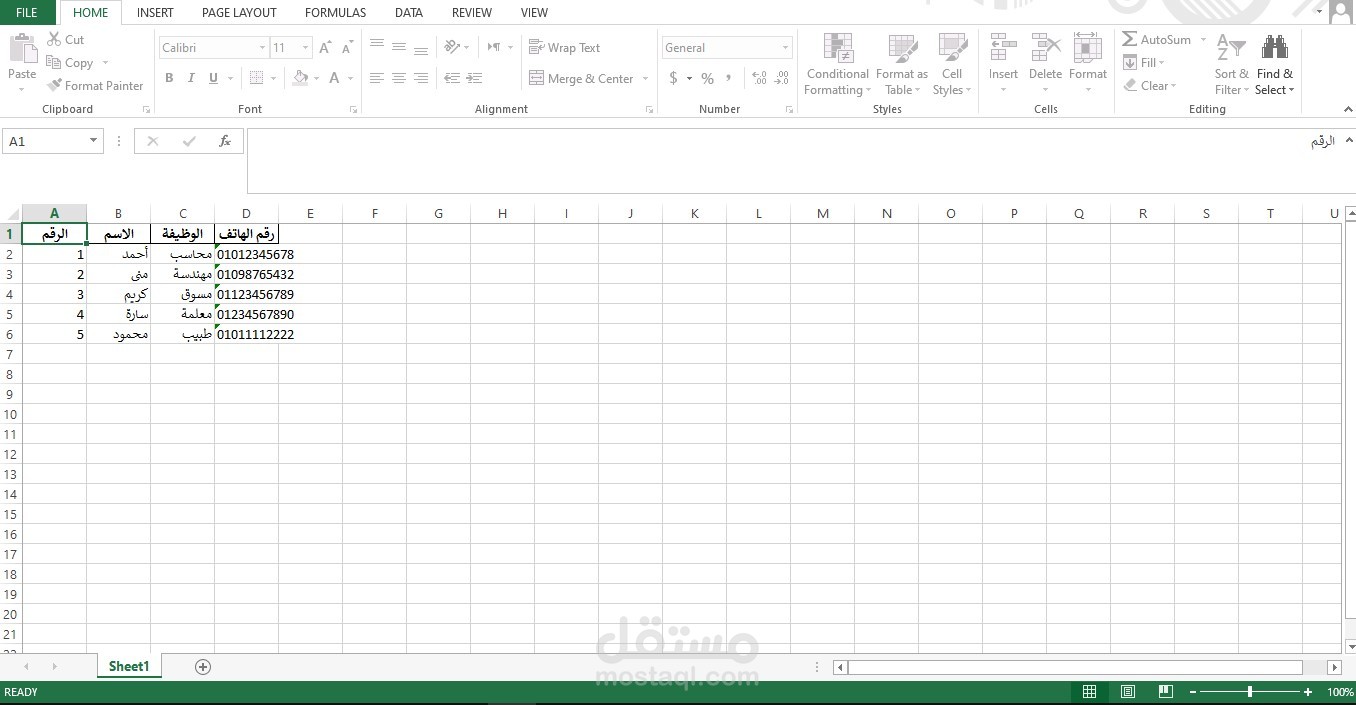The image size is (1356, 705).
Task: Apply cell borders icon
Action: pyautogui.click(x=257, y=78)
